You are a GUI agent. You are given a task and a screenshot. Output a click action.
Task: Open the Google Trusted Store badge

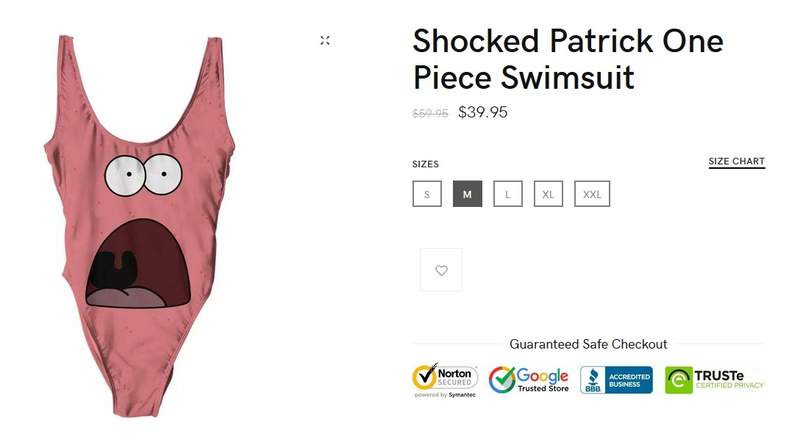(x=529, y=380)
